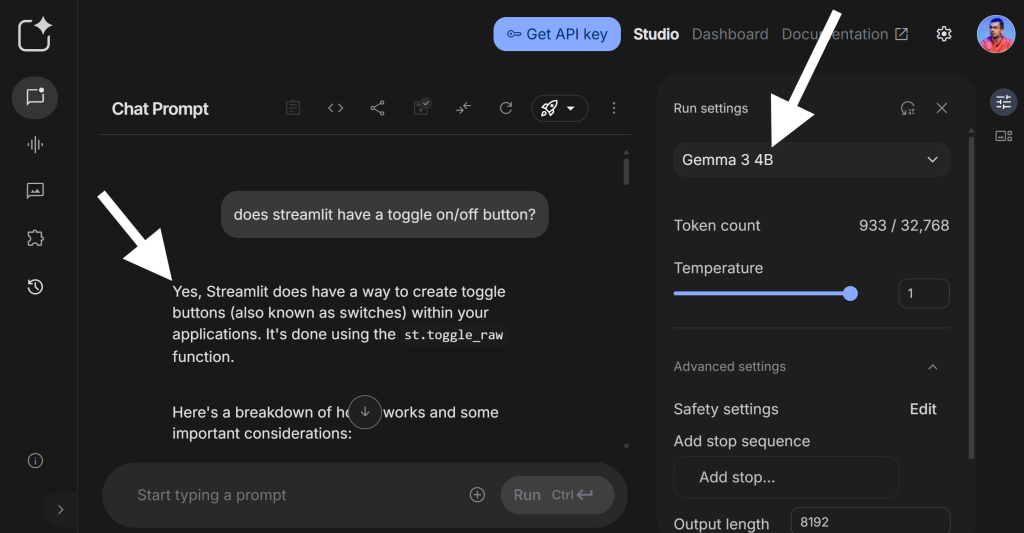The image size is (1024, 533).
Task: Click the Save prompt icon
Action: pos(422,106)
